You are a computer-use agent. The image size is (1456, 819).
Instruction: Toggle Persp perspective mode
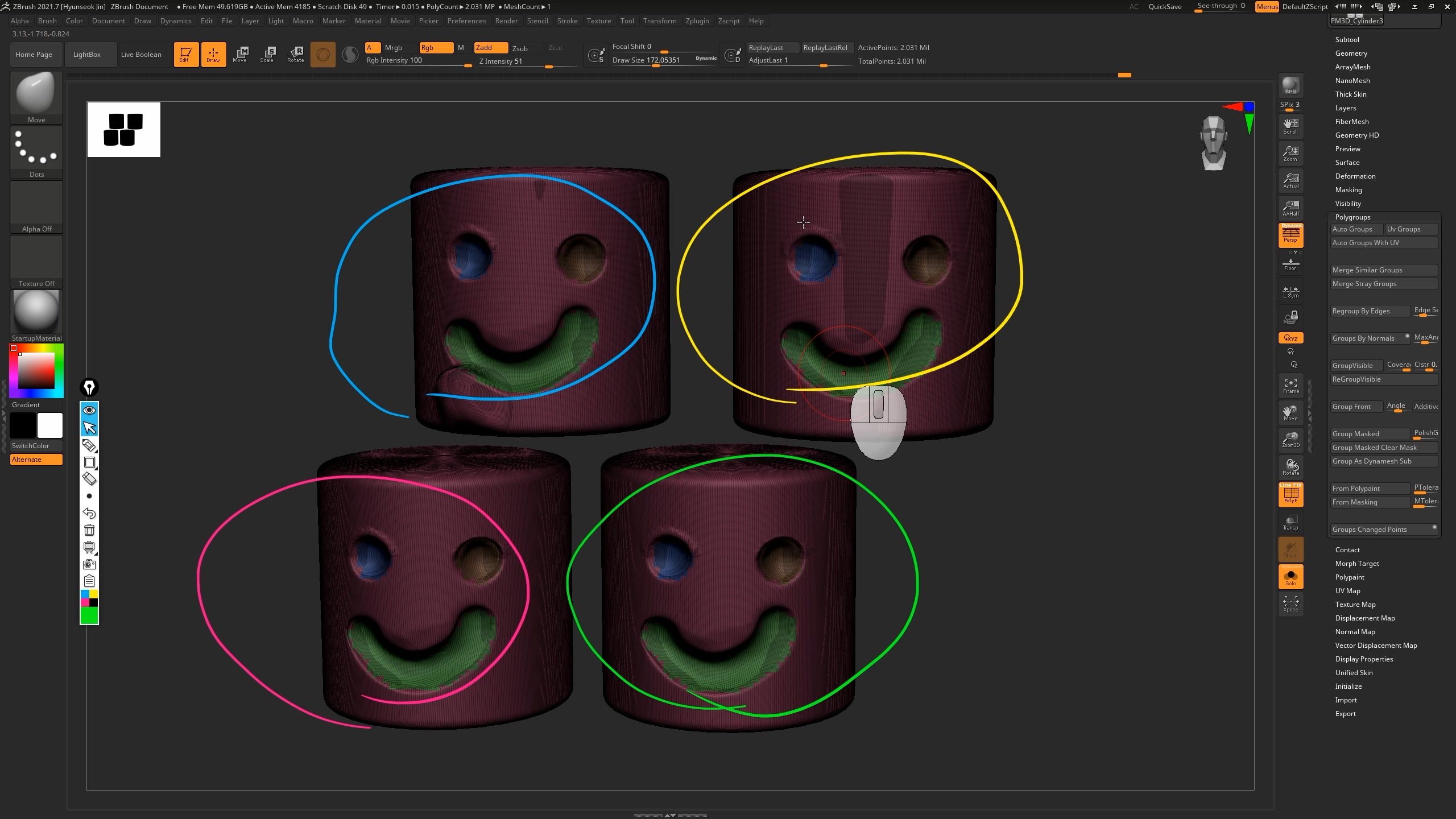(1290, 235)
